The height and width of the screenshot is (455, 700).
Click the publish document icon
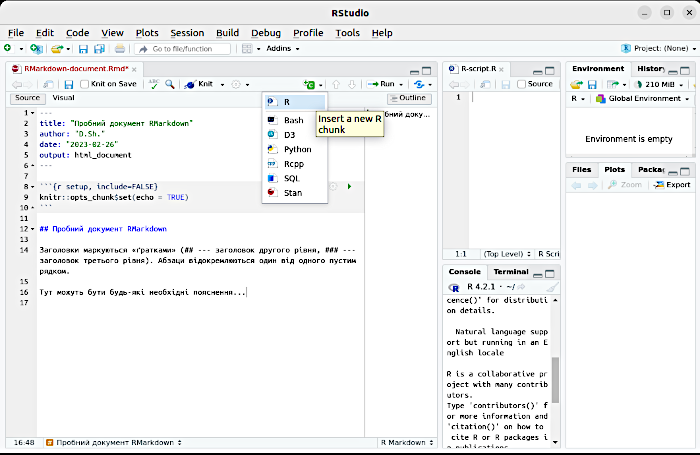pyautogui.click(x=419, y=84)
